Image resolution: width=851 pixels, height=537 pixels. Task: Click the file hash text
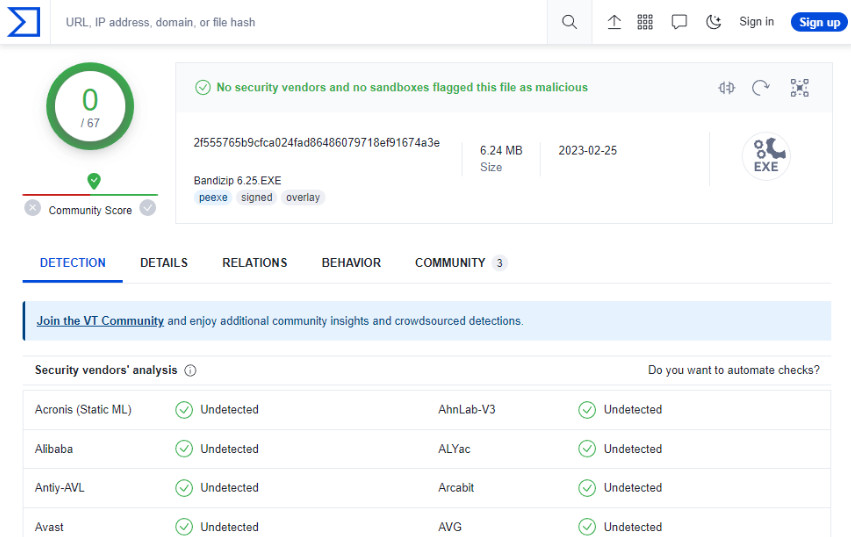pos(316,143)
